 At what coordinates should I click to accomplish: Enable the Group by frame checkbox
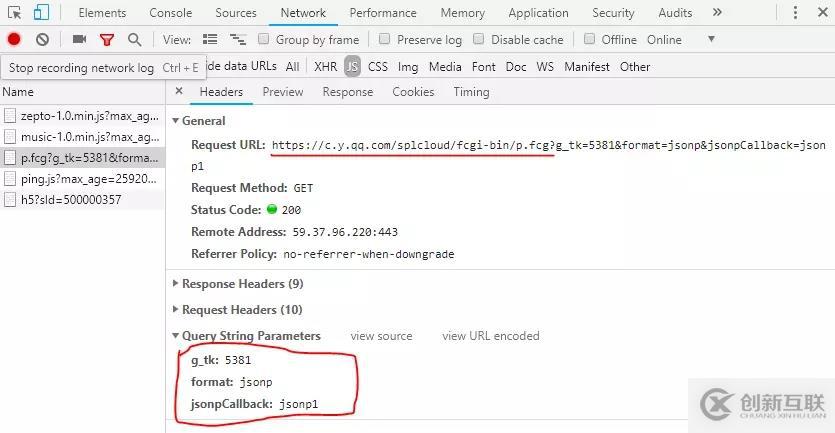264,39
